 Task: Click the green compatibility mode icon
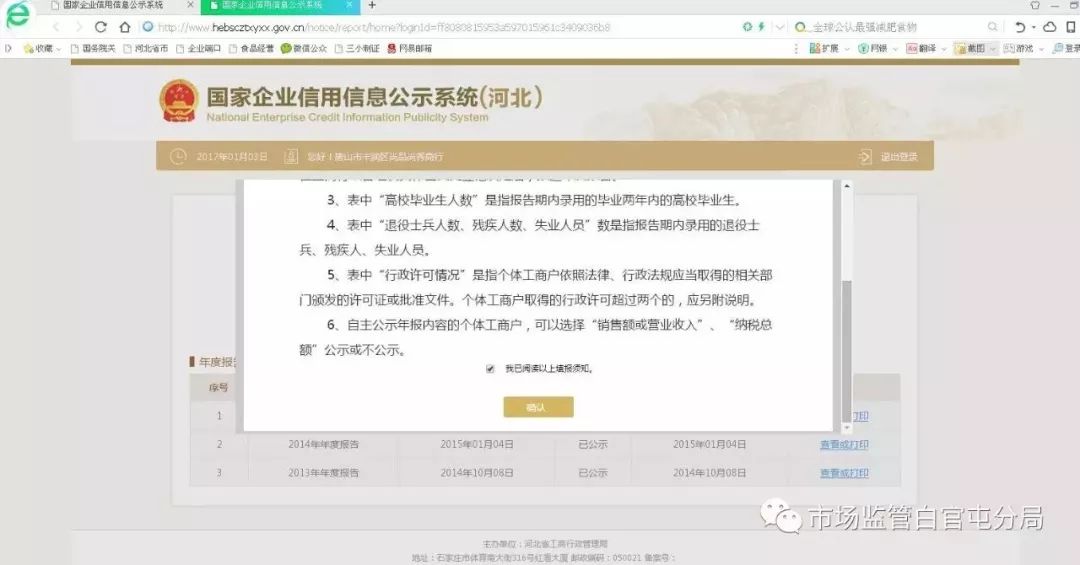pos(747,27)
